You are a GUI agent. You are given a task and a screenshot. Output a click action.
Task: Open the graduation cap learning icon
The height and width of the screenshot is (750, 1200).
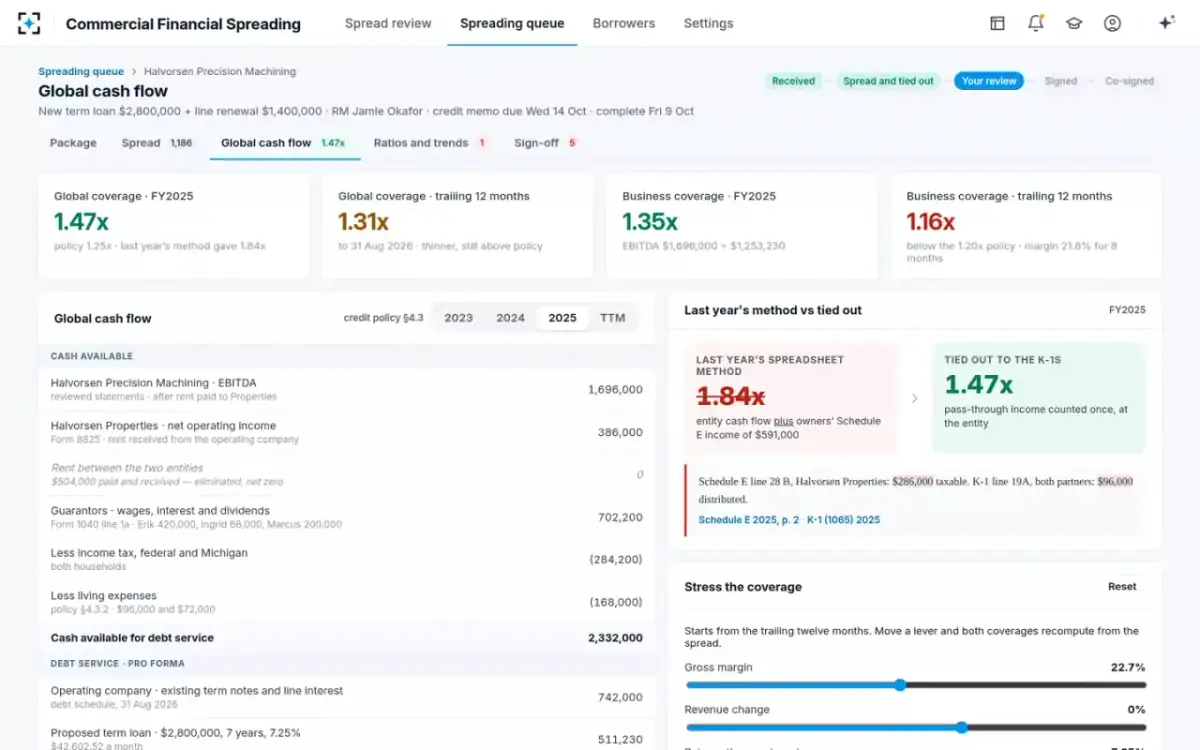1074,23
